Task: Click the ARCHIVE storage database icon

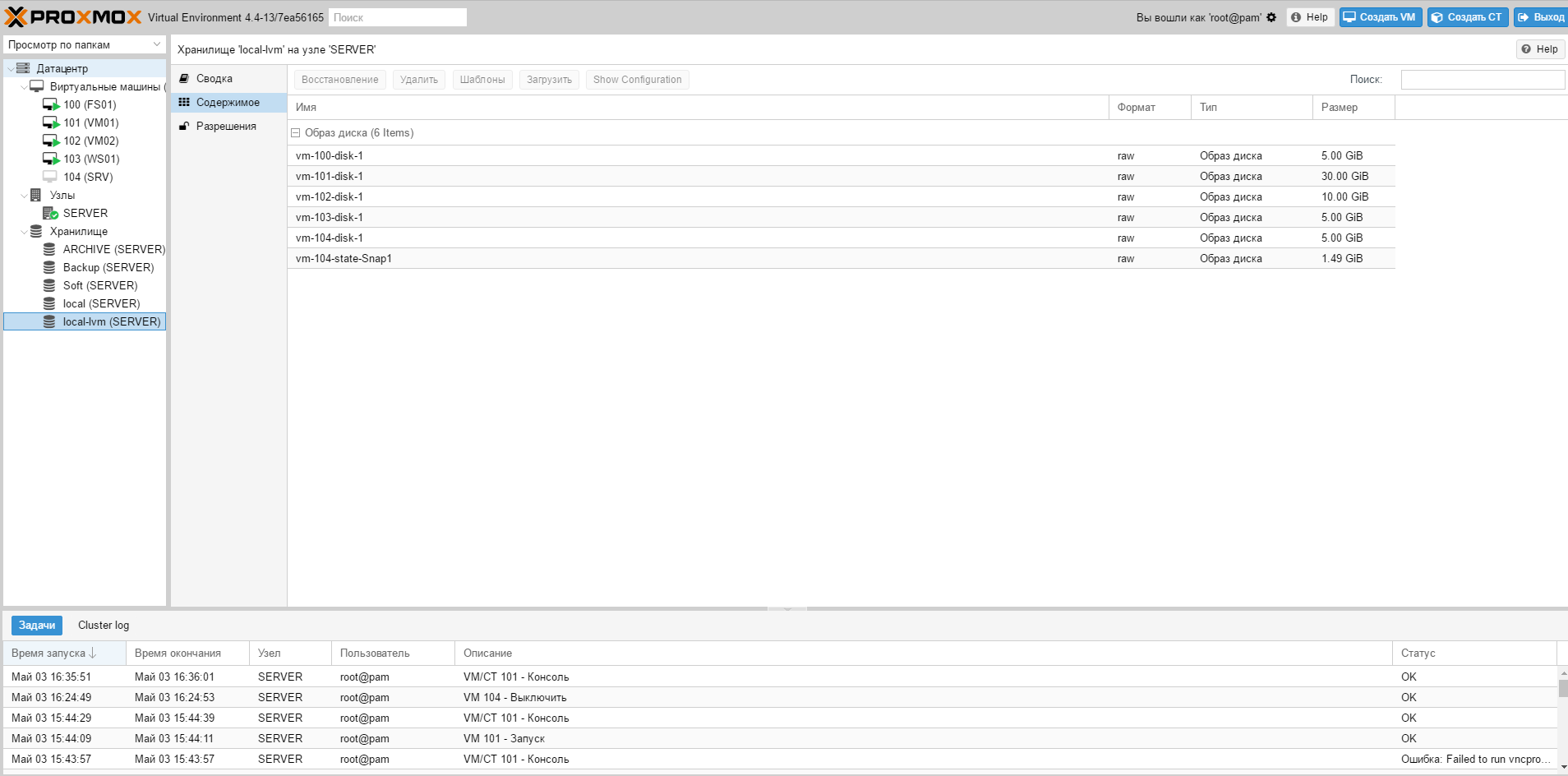Action: point(49,249)
